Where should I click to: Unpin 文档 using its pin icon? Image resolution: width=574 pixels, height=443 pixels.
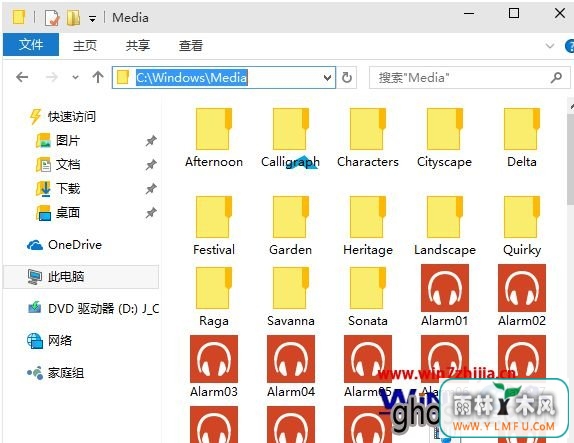(151, 165)
